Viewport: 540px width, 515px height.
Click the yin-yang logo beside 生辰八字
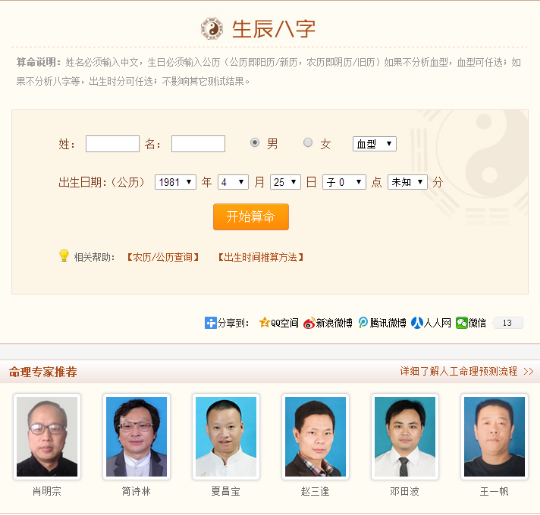point(212,29)
